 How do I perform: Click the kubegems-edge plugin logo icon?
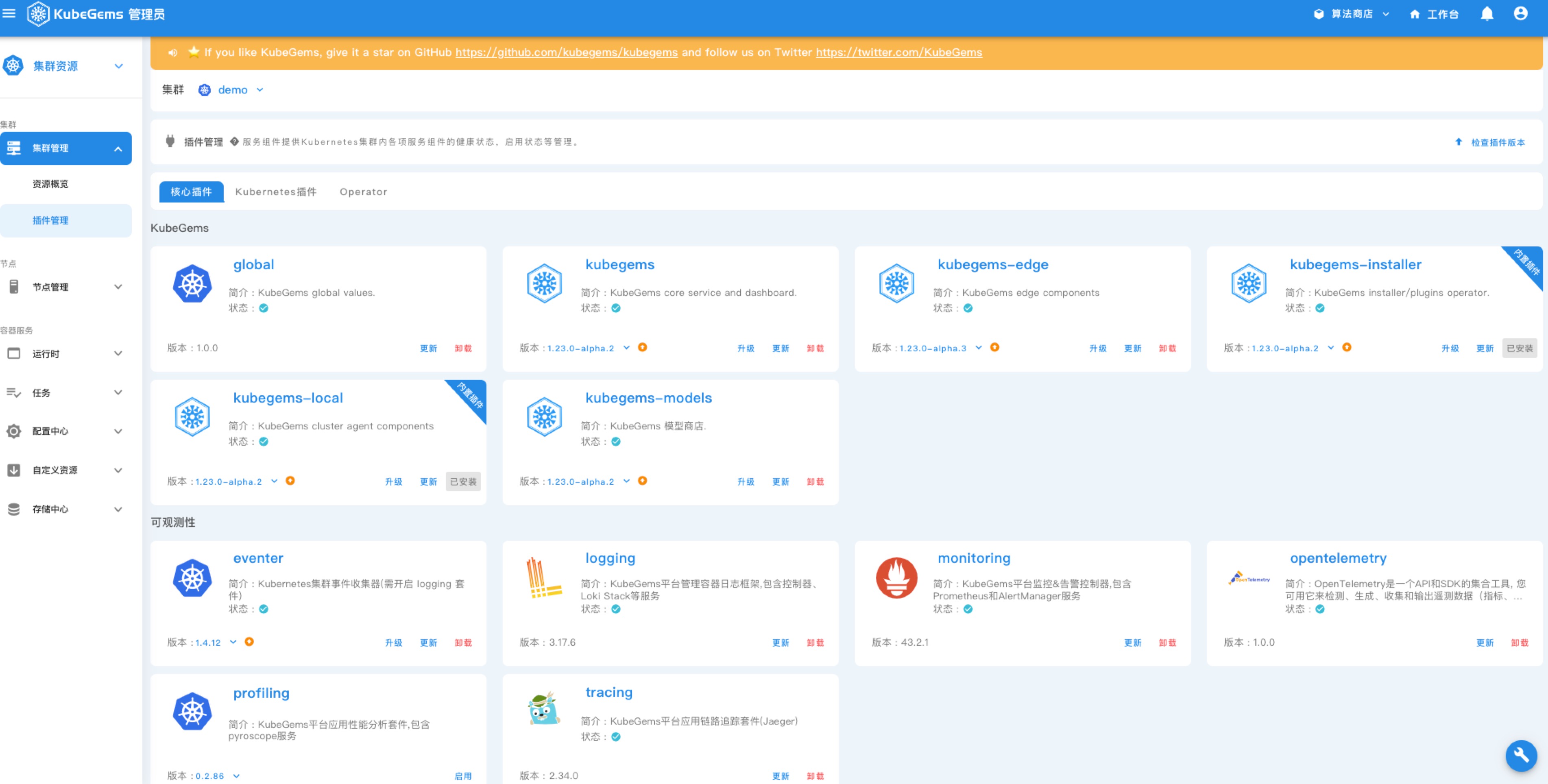(x=896, y=283)
